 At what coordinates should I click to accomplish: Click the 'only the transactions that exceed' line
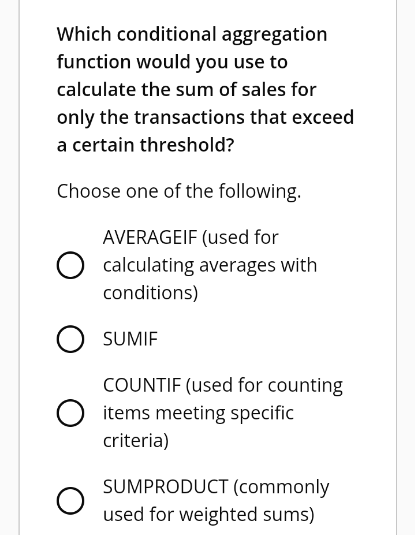click(205, 117)
